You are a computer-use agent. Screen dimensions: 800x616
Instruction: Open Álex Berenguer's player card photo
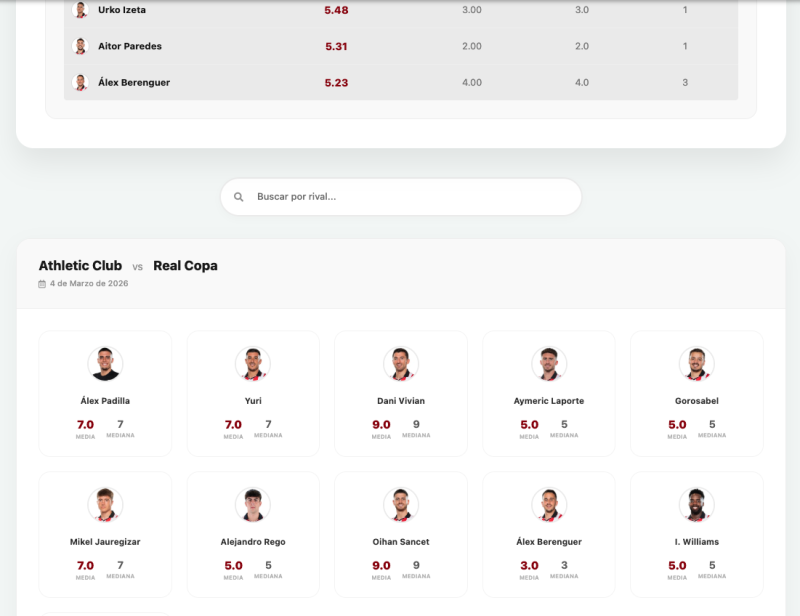[549, 505]
